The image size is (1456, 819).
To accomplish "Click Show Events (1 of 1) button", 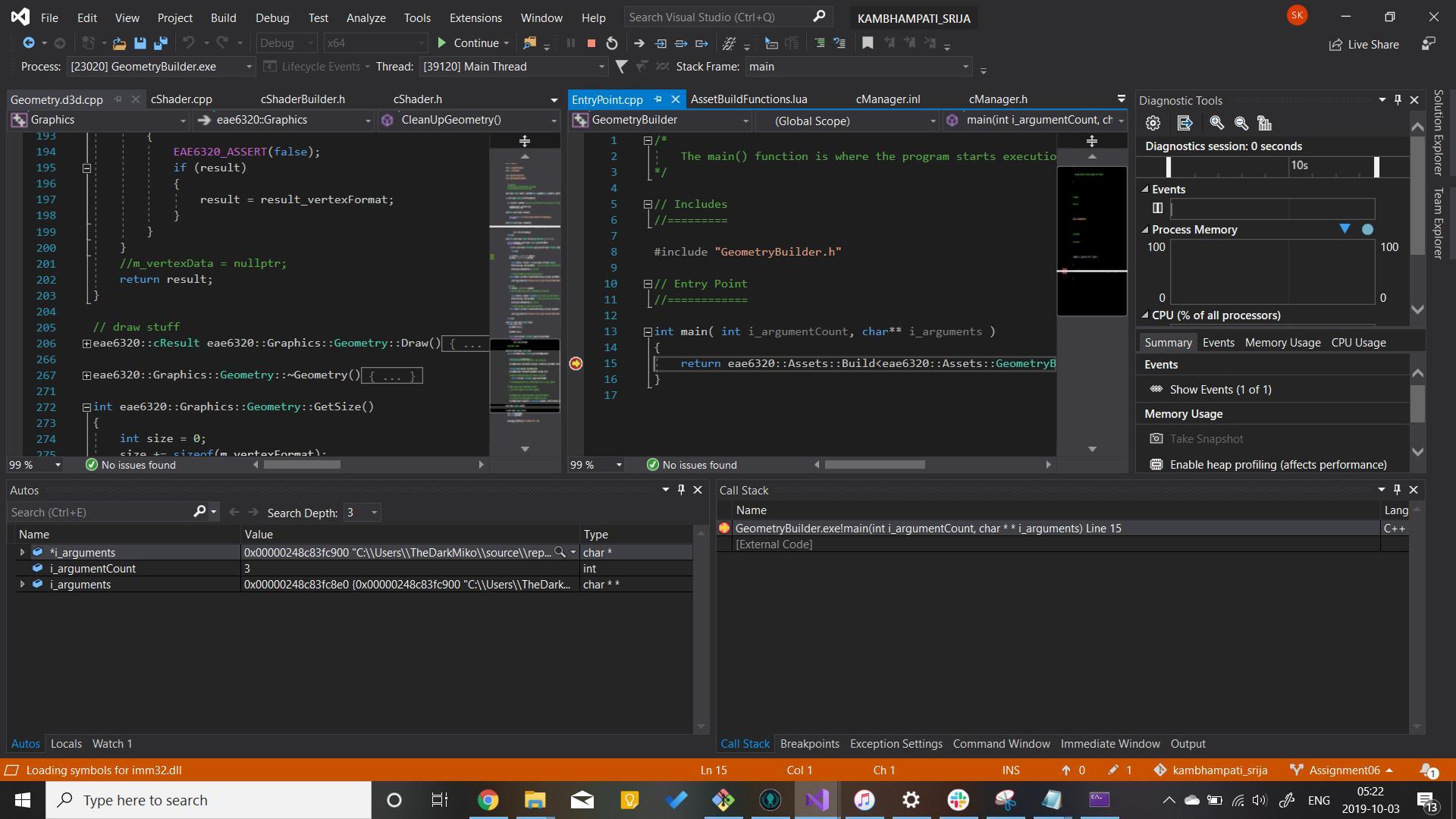I will (x=1222, y=389).
